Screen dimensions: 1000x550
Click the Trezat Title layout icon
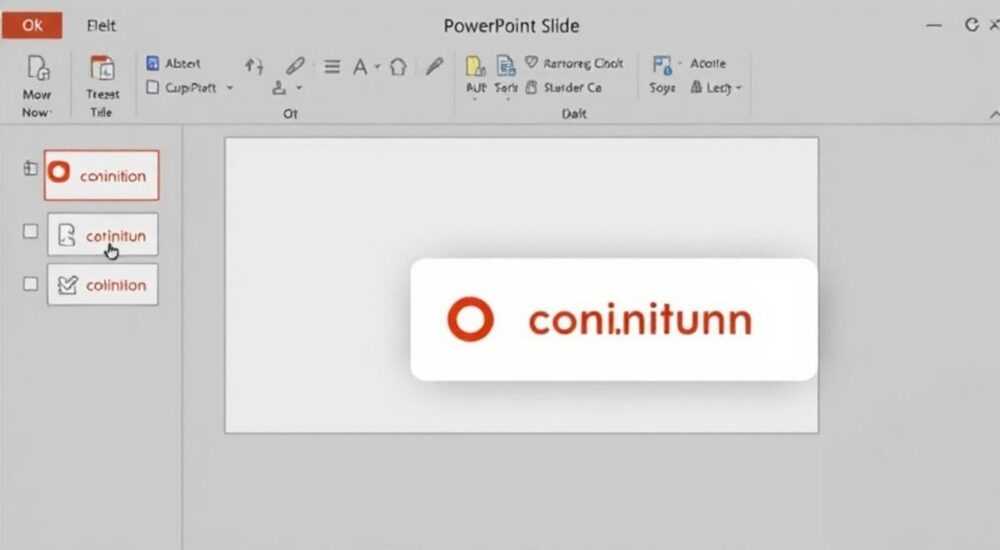[102, 68]
